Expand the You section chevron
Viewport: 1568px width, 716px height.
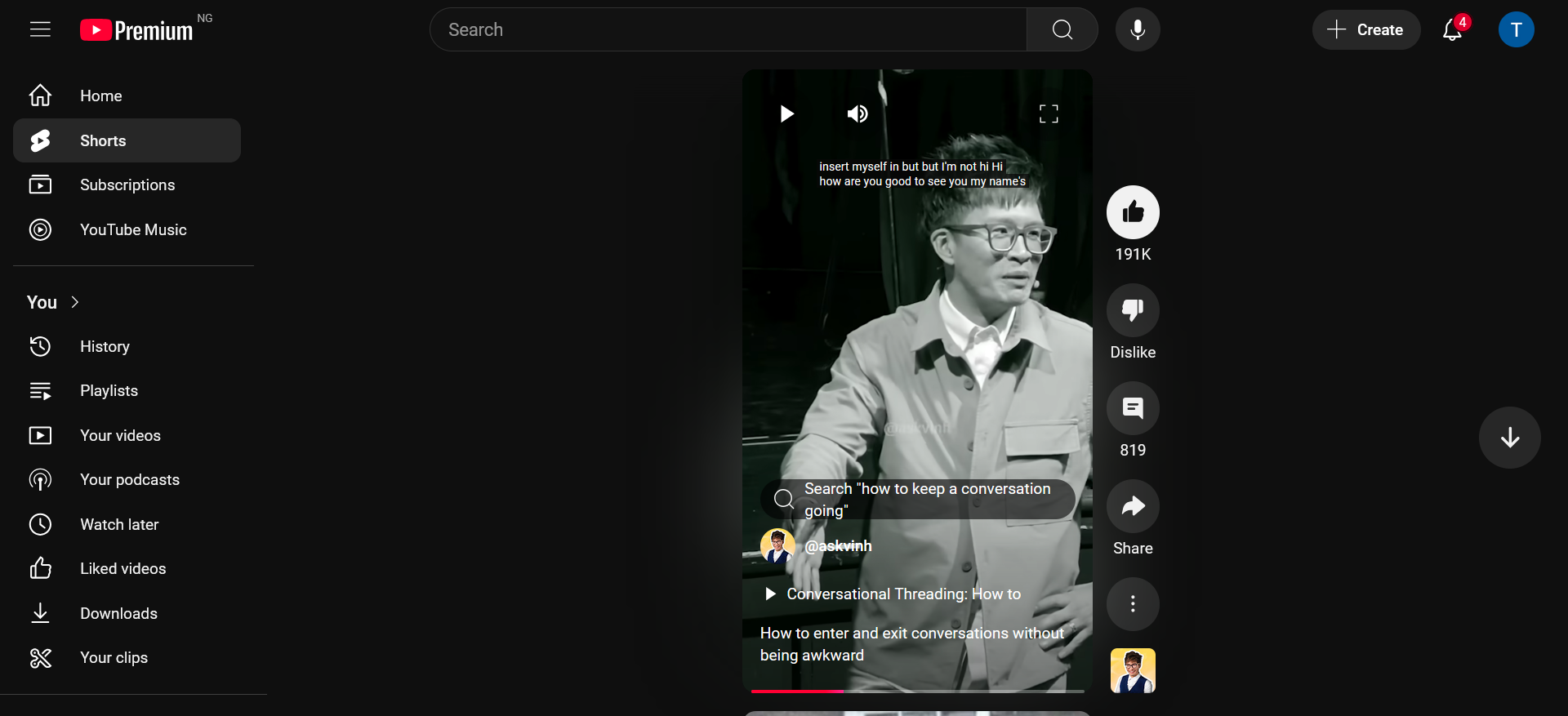pyautogui.click(x=75, y=302)
